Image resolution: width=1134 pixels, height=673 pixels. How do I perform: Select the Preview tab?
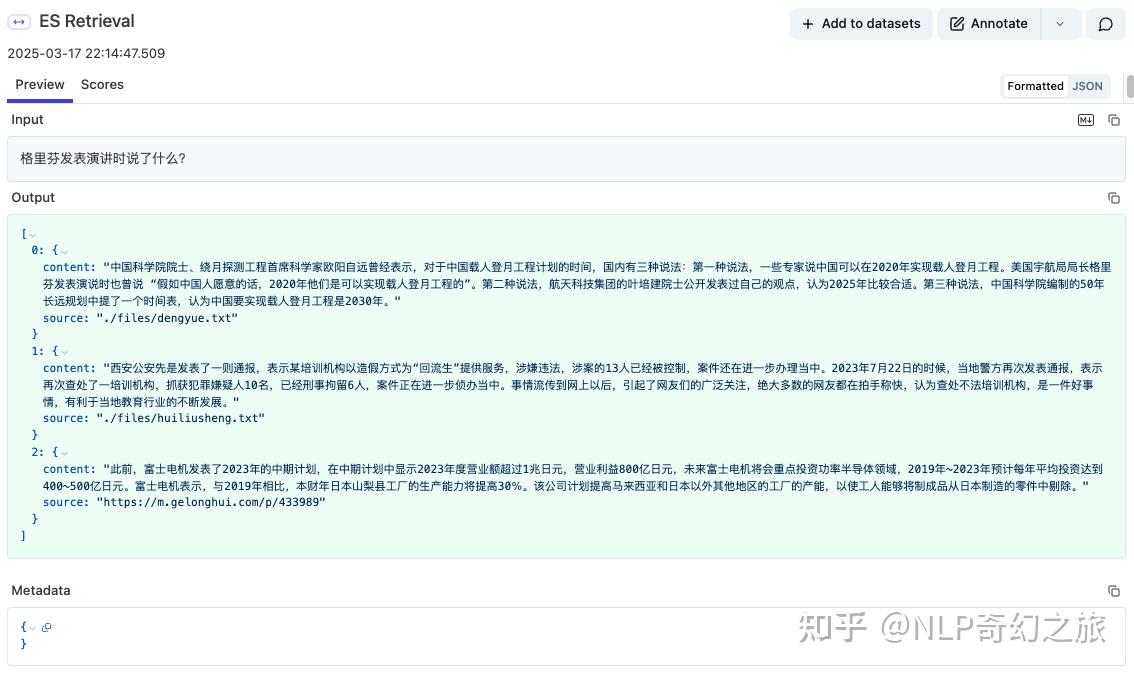click(x=39, y=84)
